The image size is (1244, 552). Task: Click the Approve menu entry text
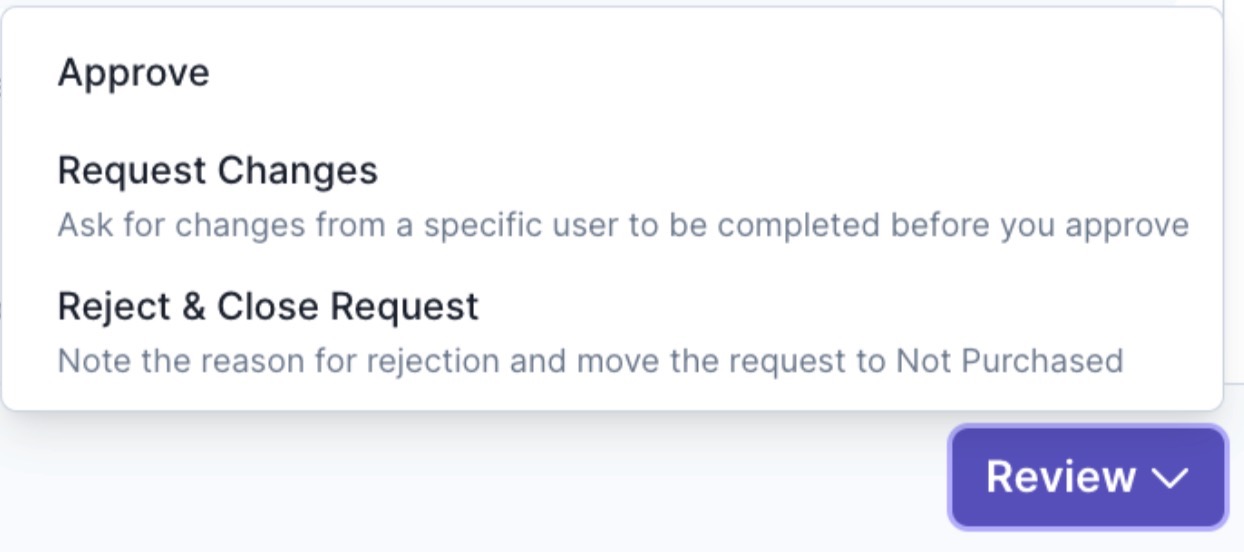click(x=134, y=73)
